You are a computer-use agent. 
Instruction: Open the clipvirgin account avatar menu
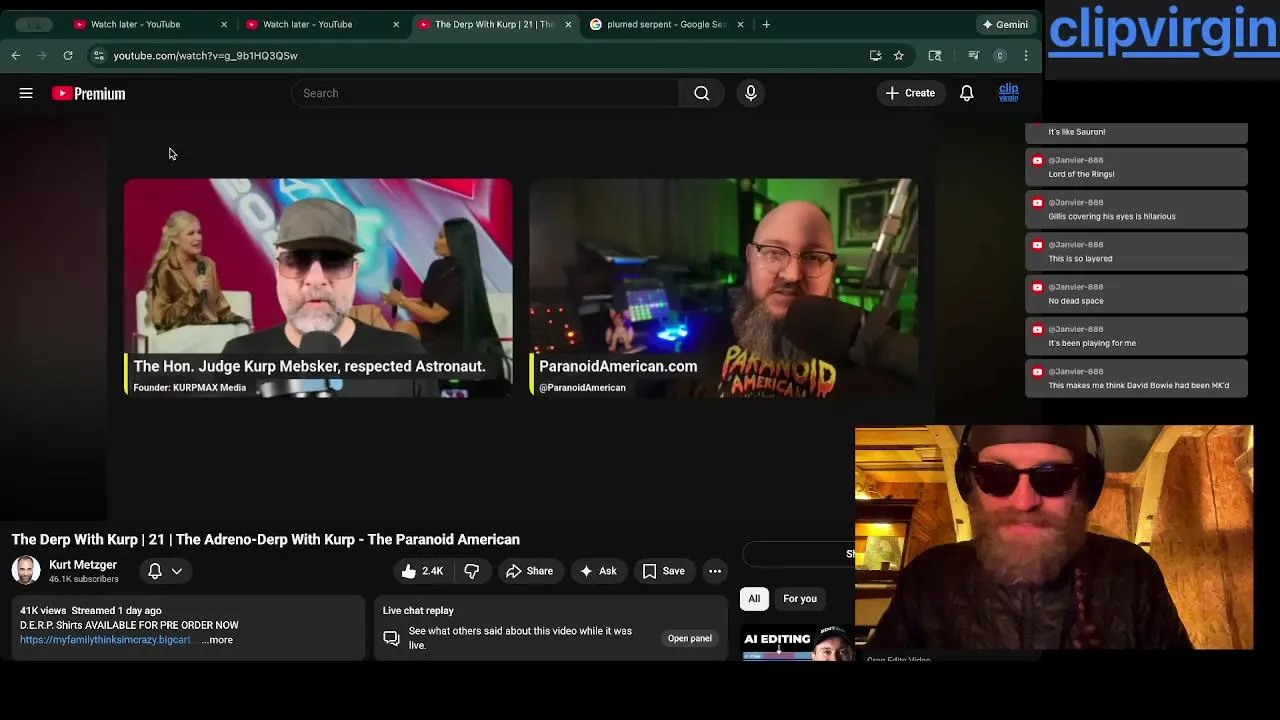1008,93
